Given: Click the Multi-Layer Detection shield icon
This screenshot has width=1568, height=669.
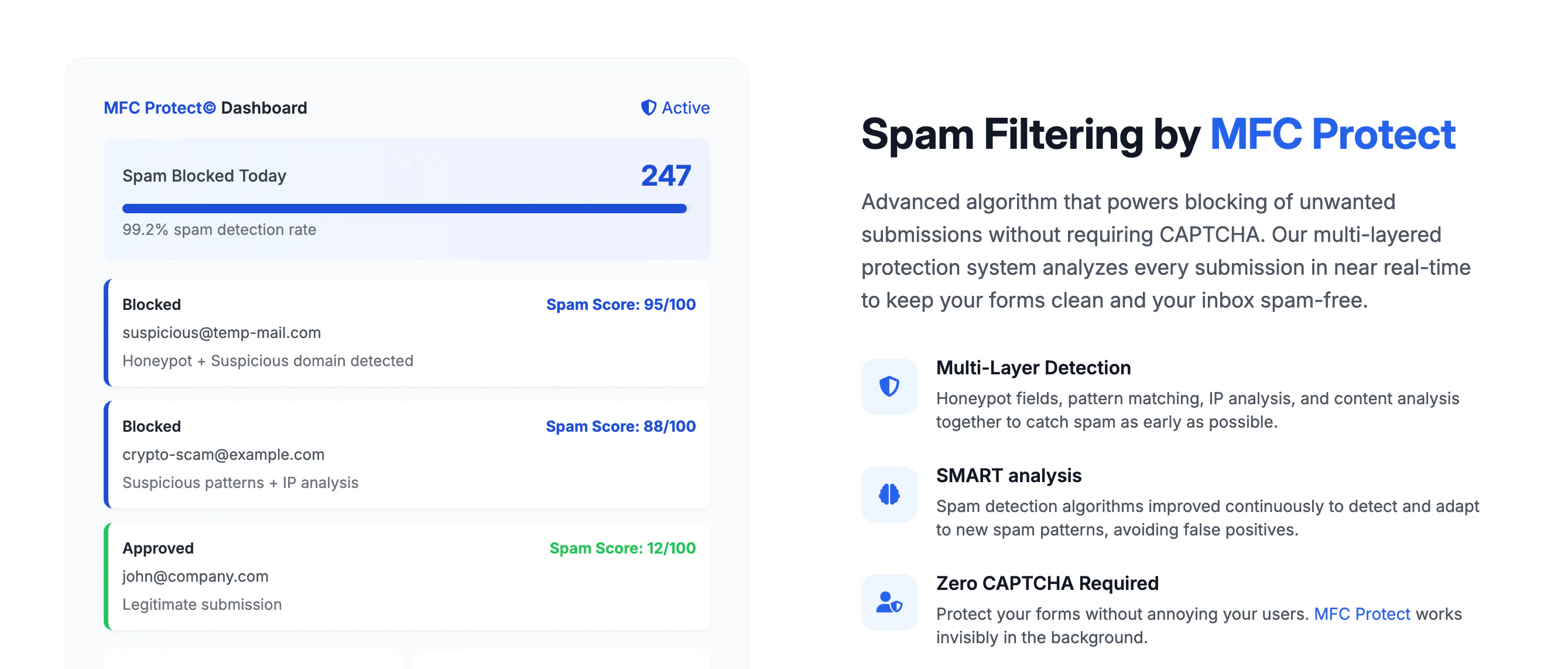Looking at the screenshot, I should 889,386.
